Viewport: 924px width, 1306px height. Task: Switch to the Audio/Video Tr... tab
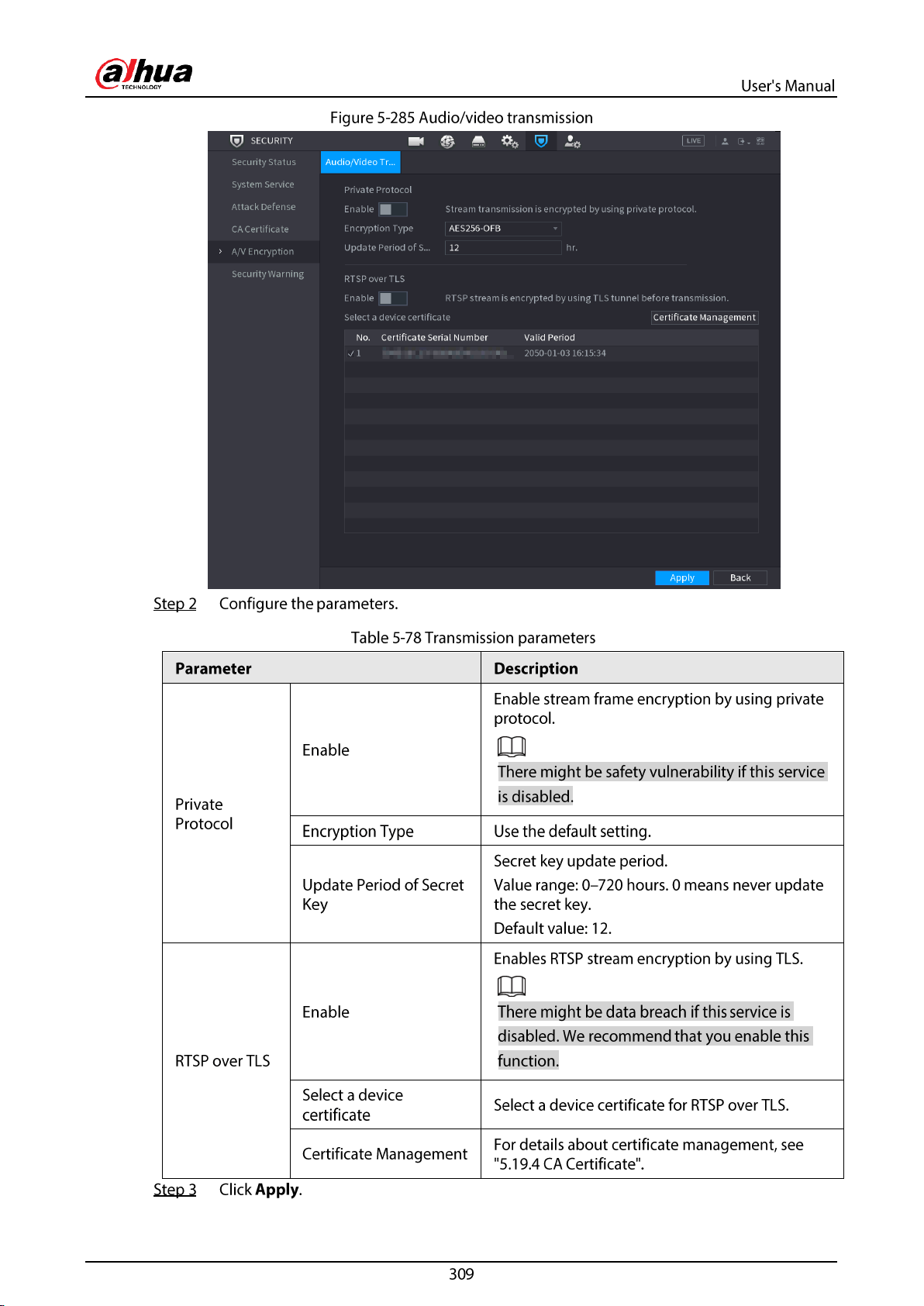coord(360,162)
